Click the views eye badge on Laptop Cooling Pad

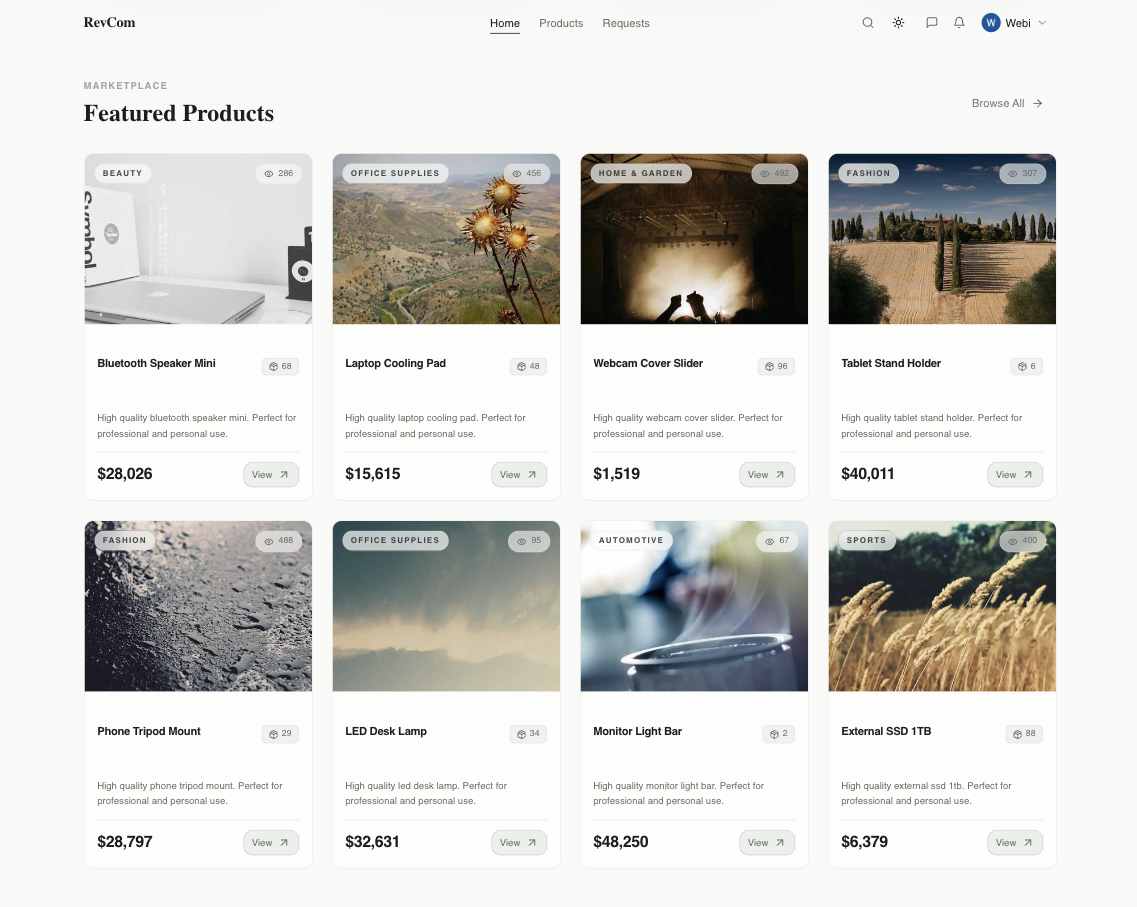point(526,173)
